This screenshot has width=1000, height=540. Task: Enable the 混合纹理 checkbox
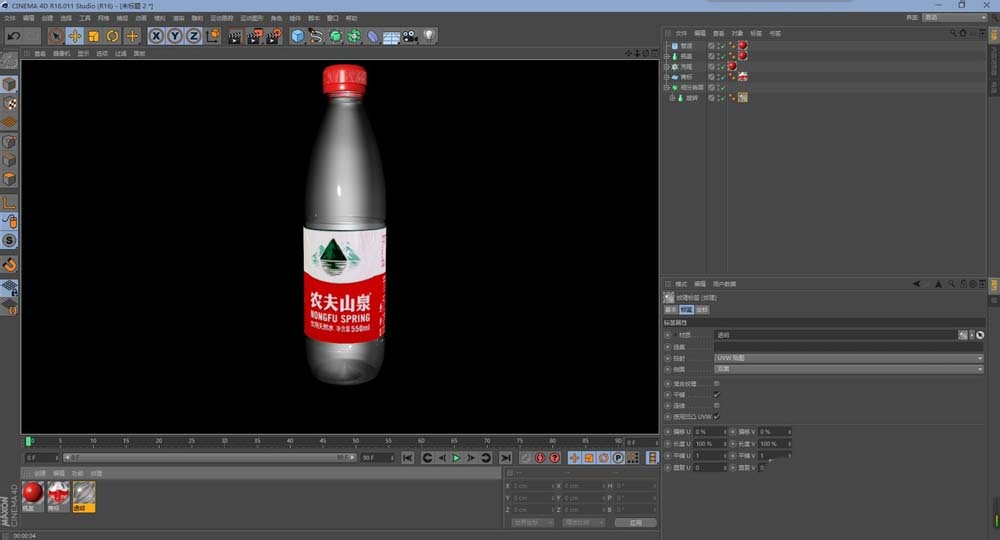coord(716,383)
